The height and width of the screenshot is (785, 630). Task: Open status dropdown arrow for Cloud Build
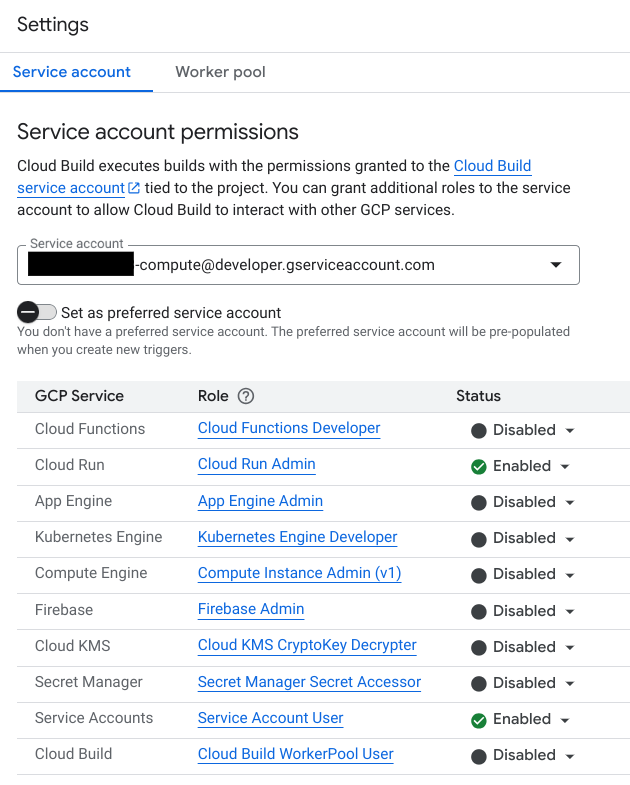pyautogui.click(x=570, y=756)
